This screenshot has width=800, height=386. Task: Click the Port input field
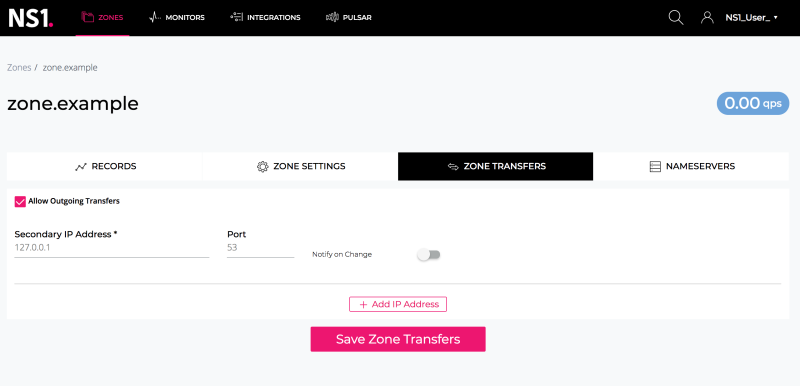(260, 248)
